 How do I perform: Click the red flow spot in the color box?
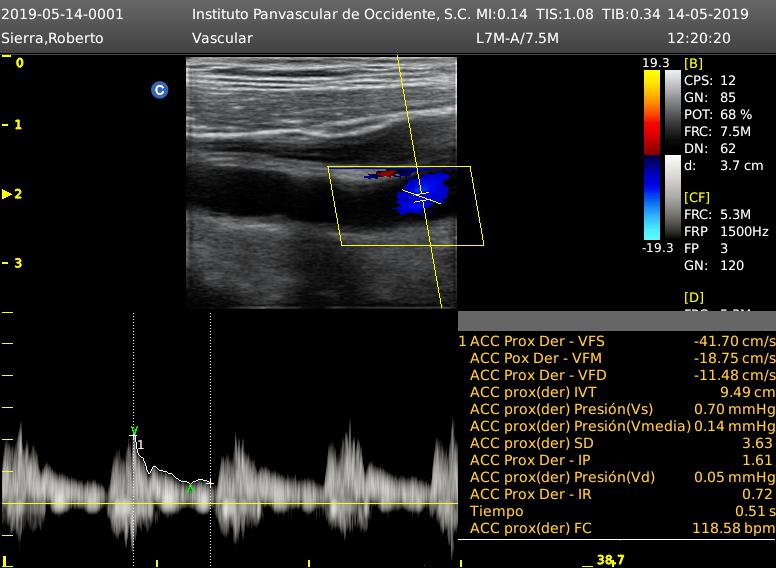[x=387, y=174]
